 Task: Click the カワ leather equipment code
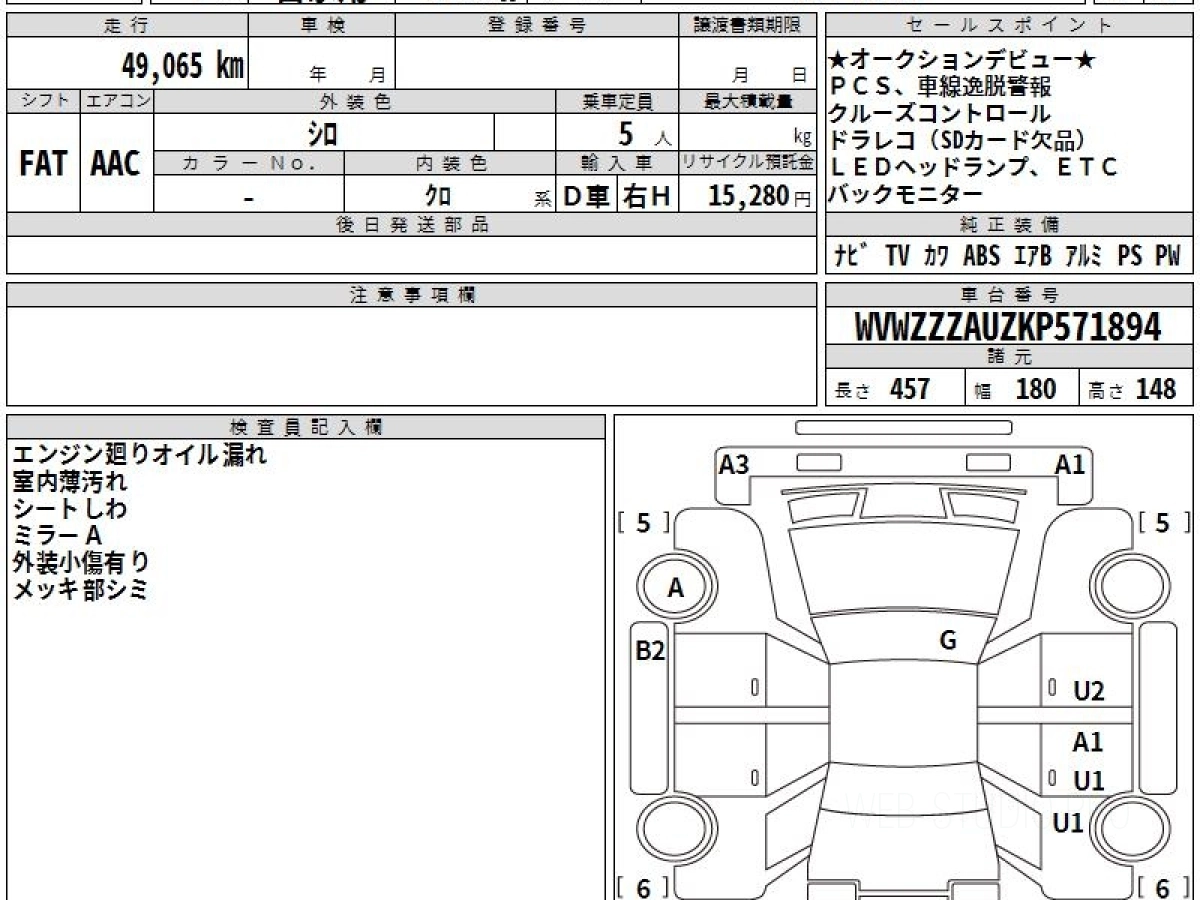click(936, 256)
